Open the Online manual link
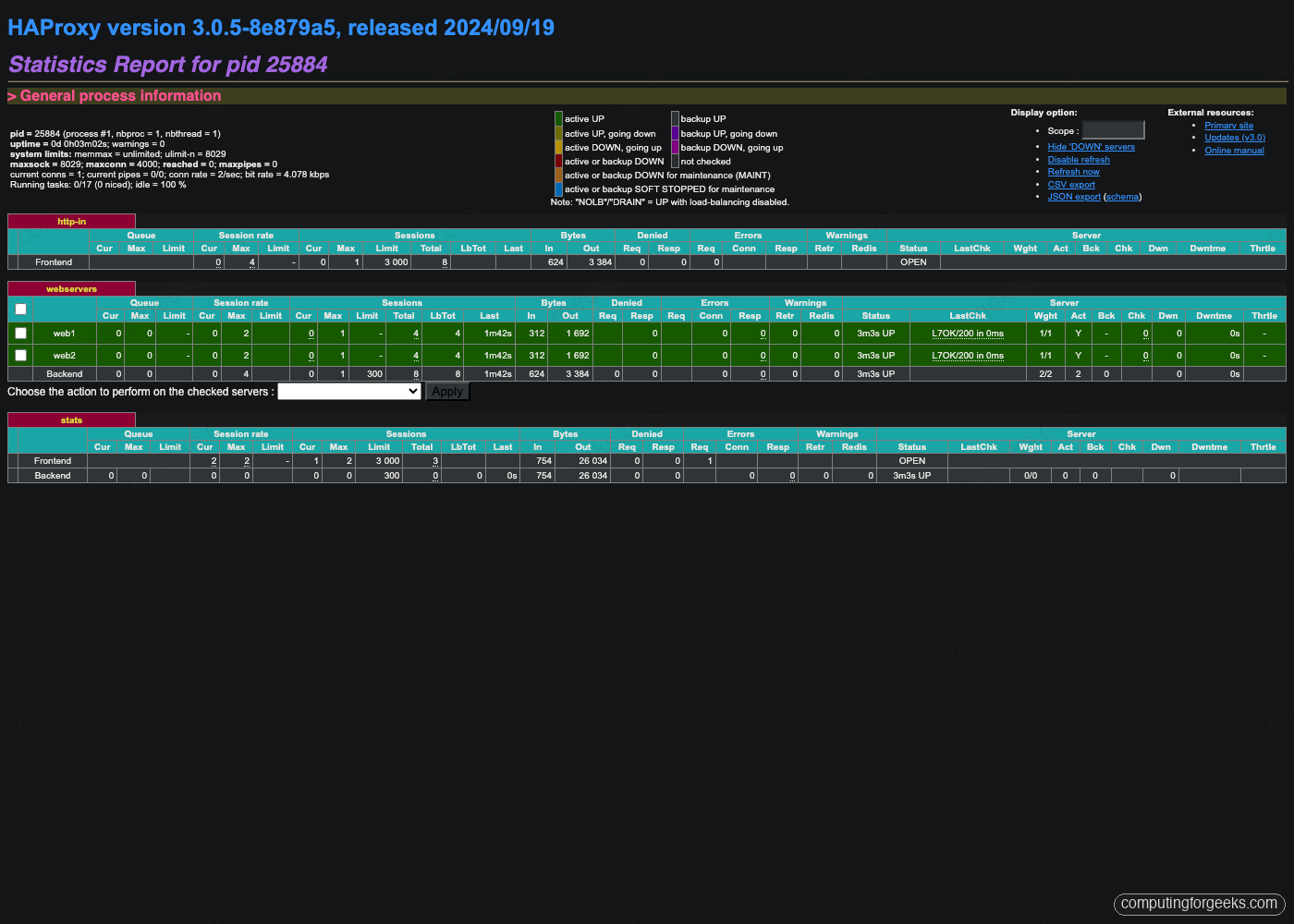This screenshot has height=924, width=1294. [1234, 150]
